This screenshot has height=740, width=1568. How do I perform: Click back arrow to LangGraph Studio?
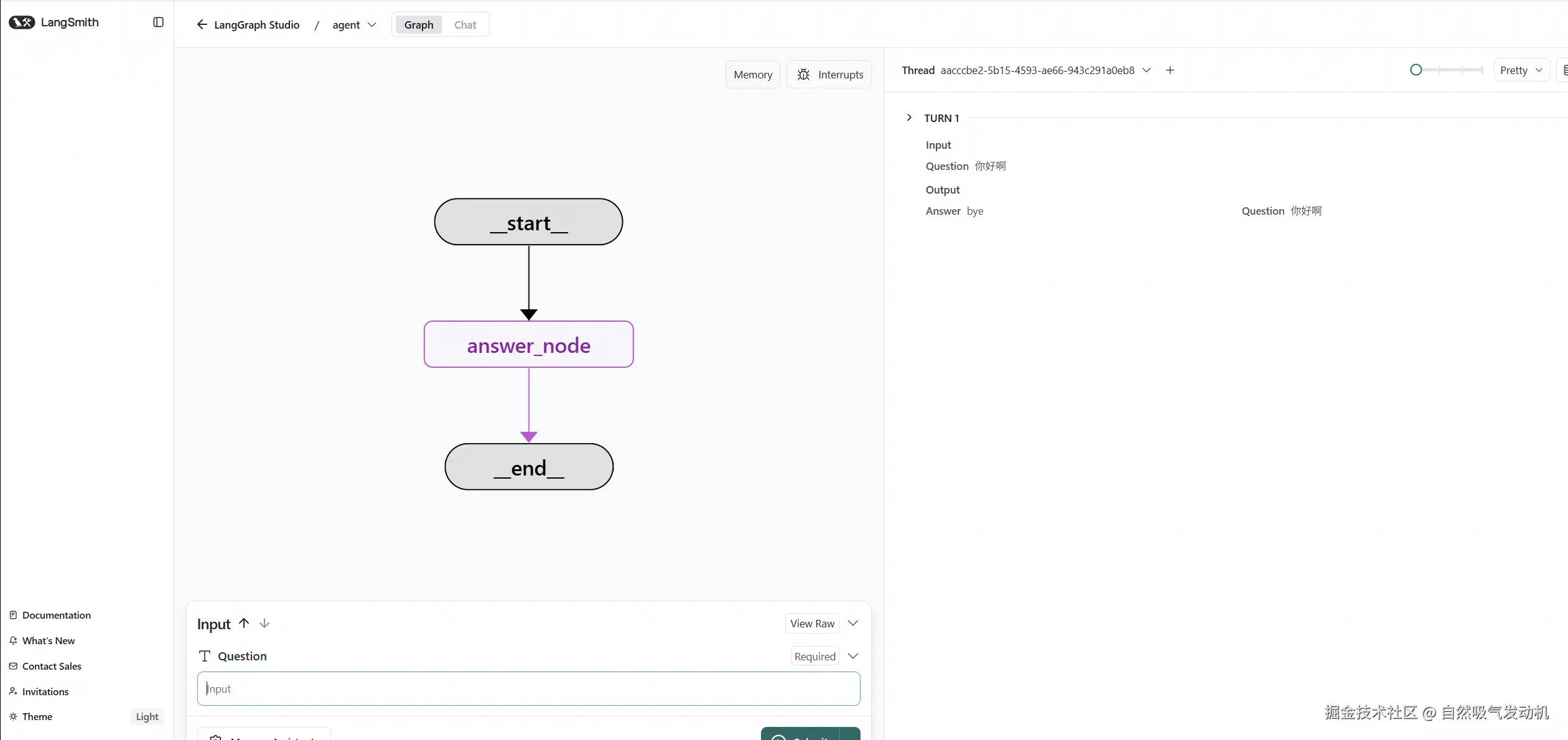202,25
